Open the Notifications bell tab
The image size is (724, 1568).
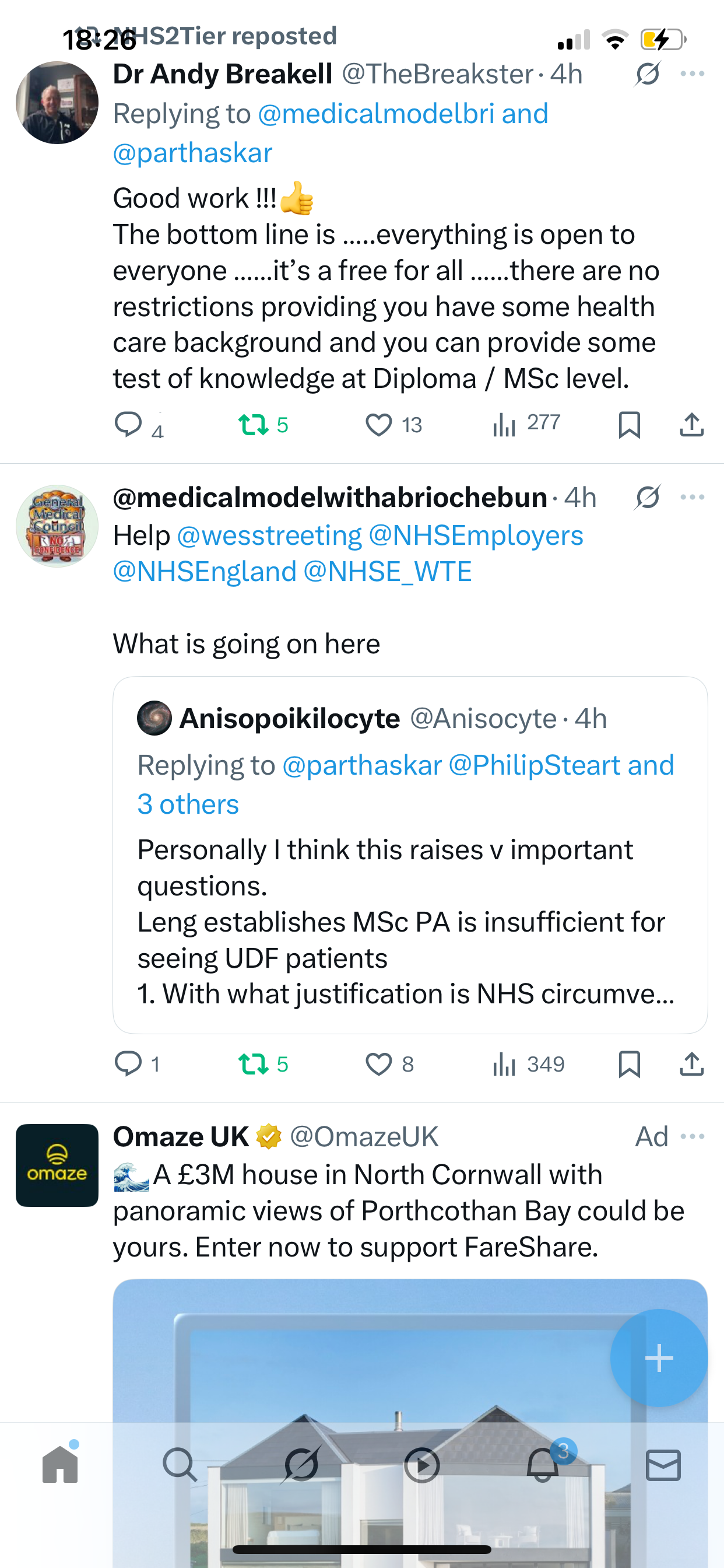[x=543, y=1465]
